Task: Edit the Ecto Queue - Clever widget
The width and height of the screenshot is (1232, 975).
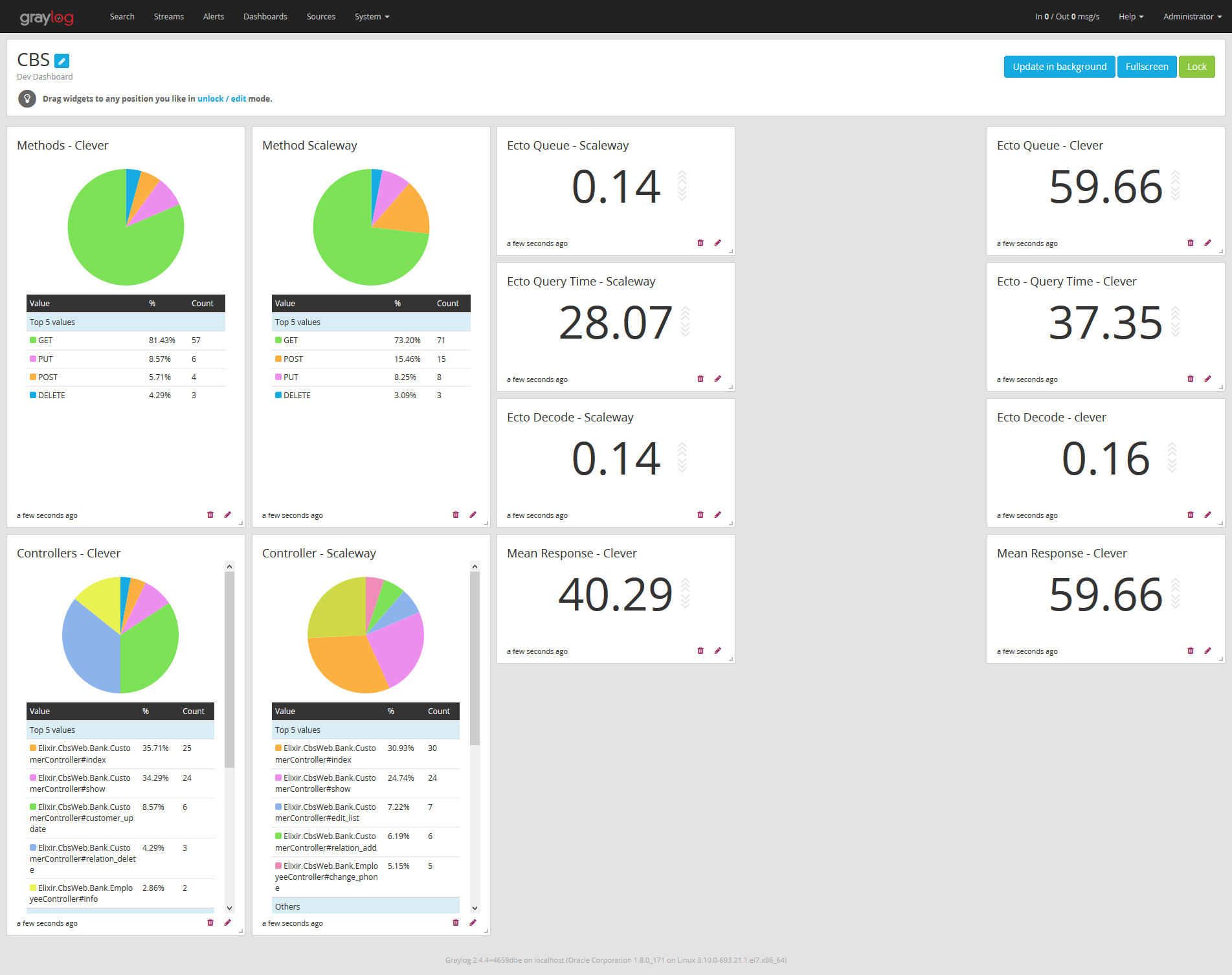Action: point(1208,243)
